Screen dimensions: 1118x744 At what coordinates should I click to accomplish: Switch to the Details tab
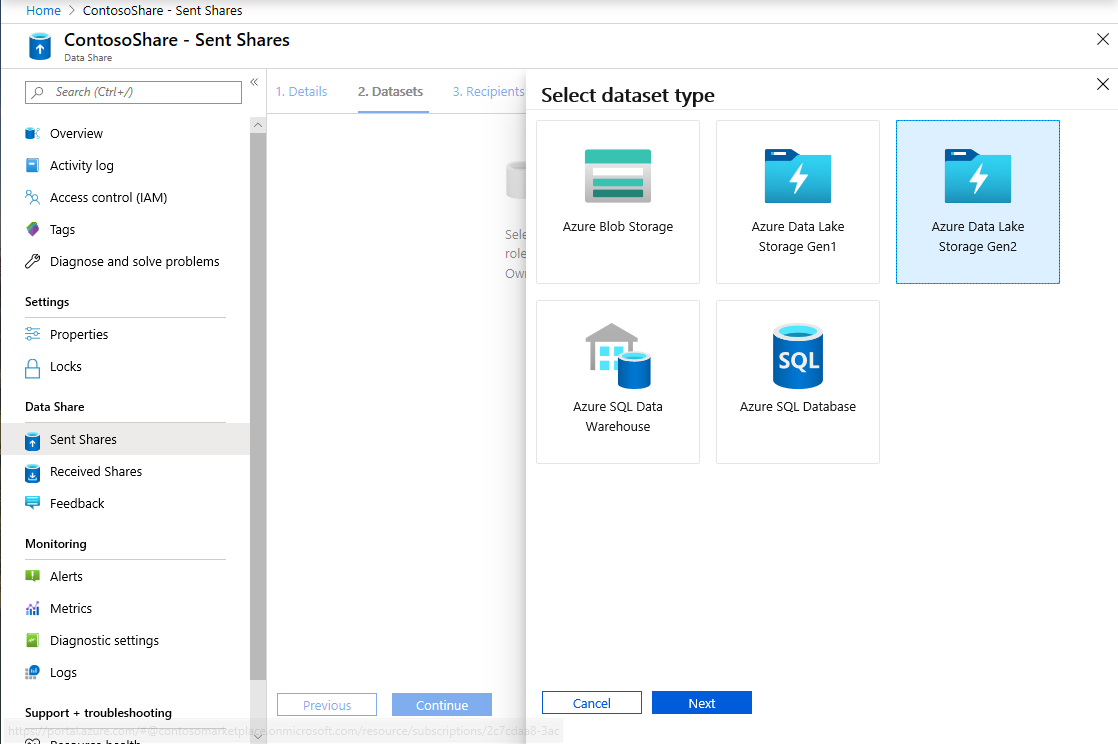pos(301,91)
